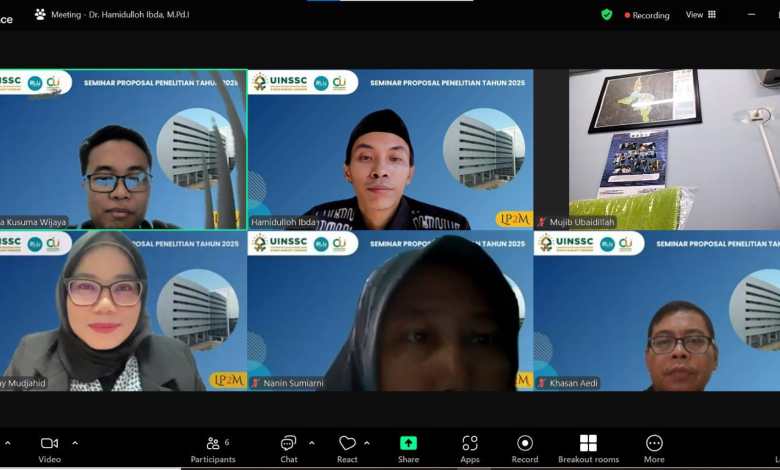Viewport: 780px width, 470px height.
Task: Open the Chat panel
Action: point(289,450)
